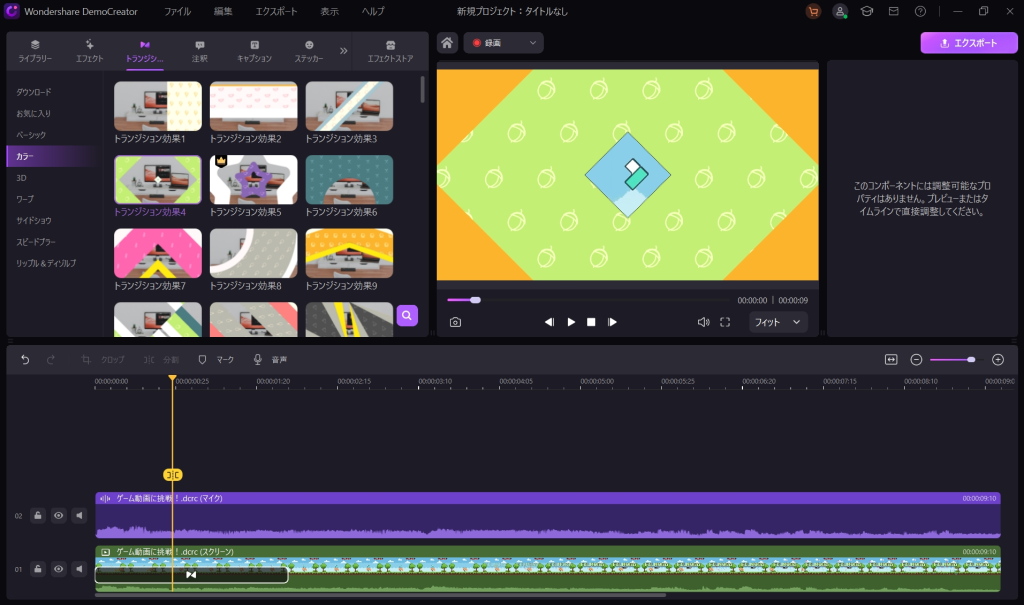Stop playback with the stop button

click(x=591, y=322)
